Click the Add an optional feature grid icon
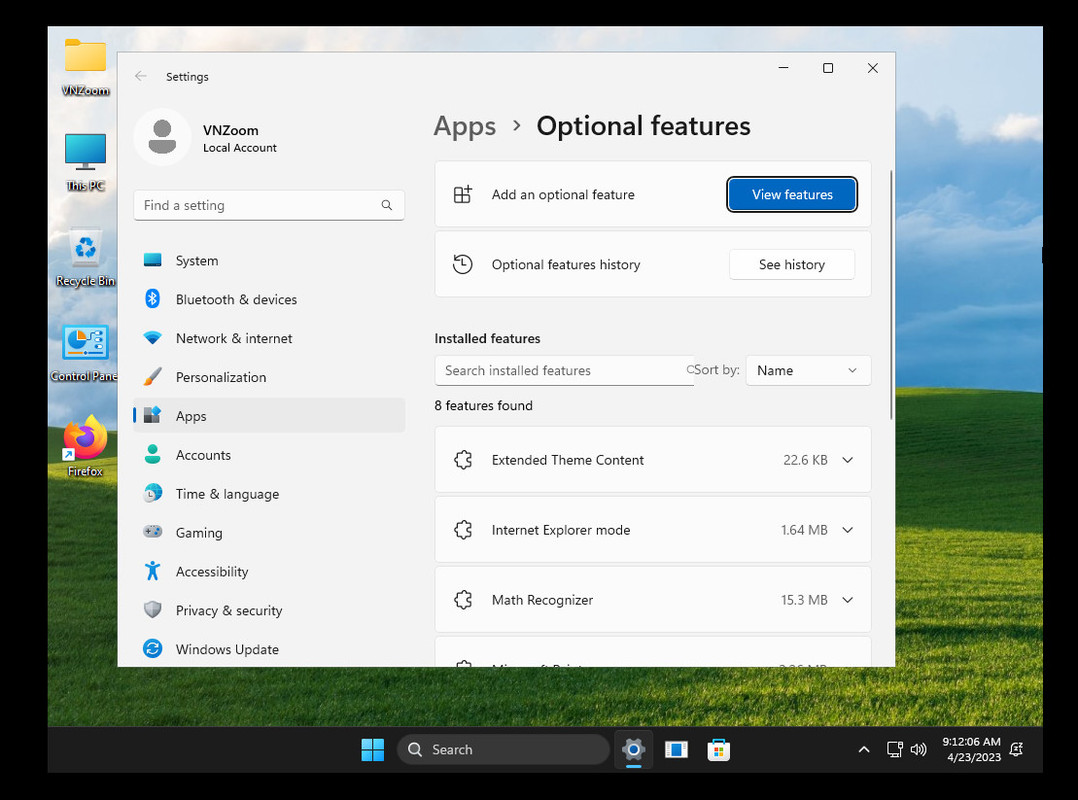The height and width of the screenshot is (800, 1078). [x=463, y=195]
